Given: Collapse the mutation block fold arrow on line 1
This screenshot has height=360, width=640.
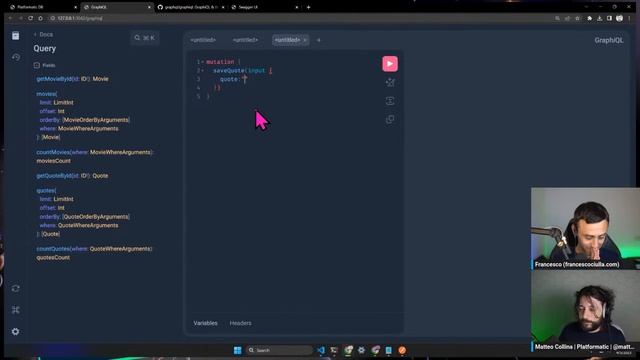Looking at the screenshot, I should coord(203,62).
